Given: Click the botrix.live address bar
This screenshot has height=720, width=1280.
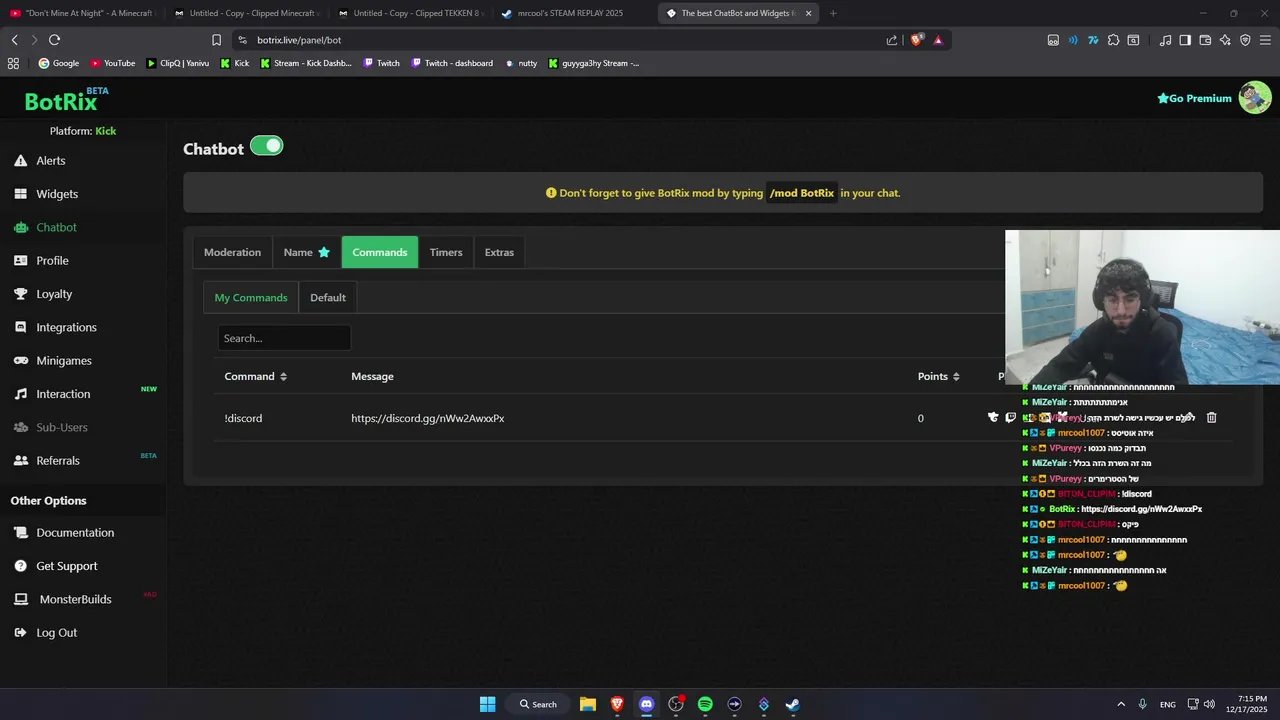Looking at the screenshot, I should 560,40.
